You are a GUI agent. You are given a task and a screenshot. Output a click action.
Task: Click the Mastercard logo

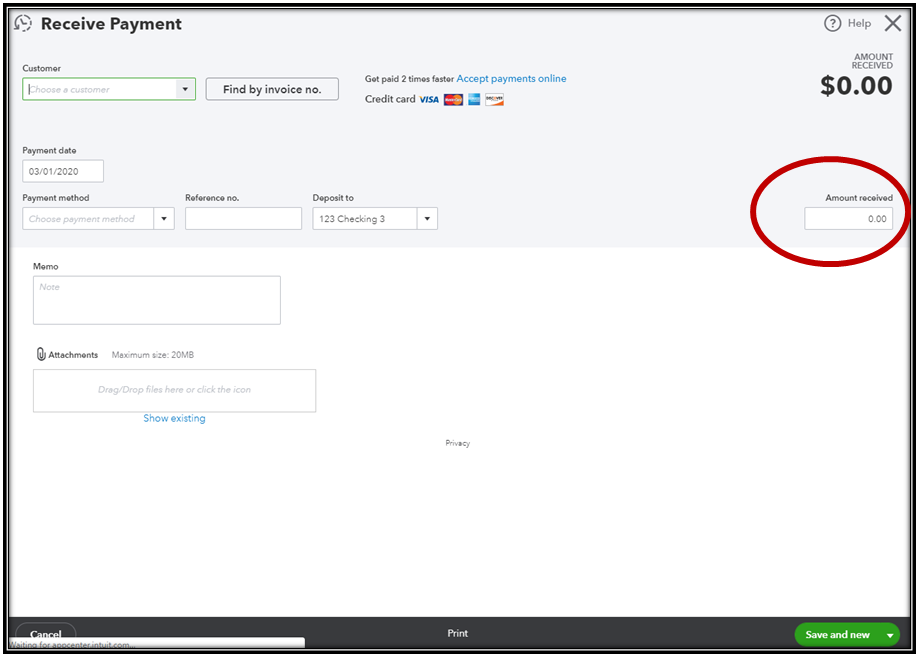[x=453, y=100]
